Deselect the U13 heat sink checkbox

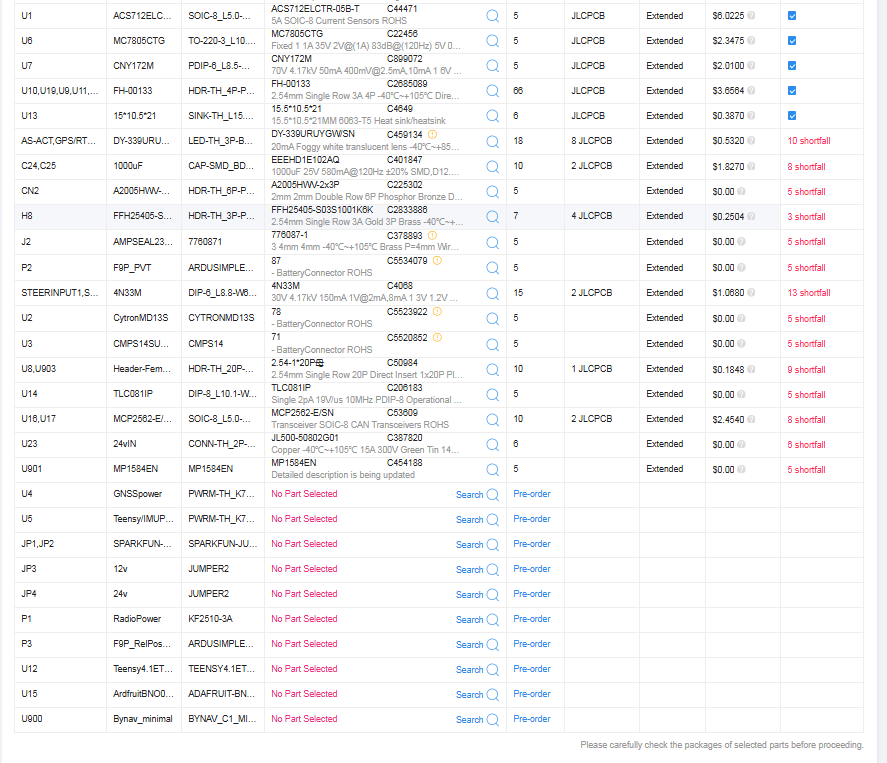(x=792, y=116)
